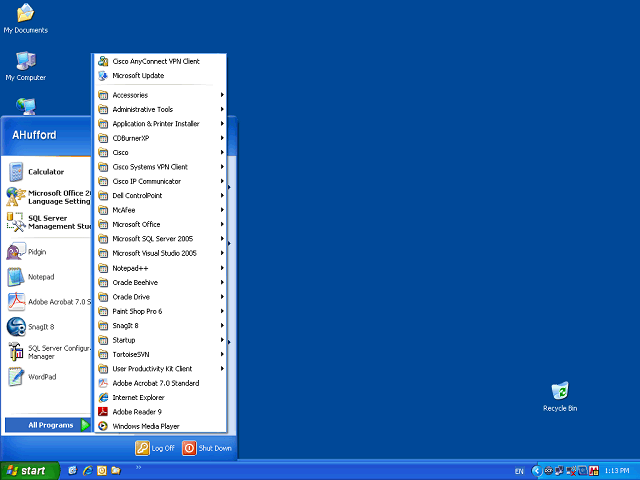The width and height of the screenshot is (640, 480).
Task: Expand Application & Printer Installer folder
Action: click(x=160, y=124)
